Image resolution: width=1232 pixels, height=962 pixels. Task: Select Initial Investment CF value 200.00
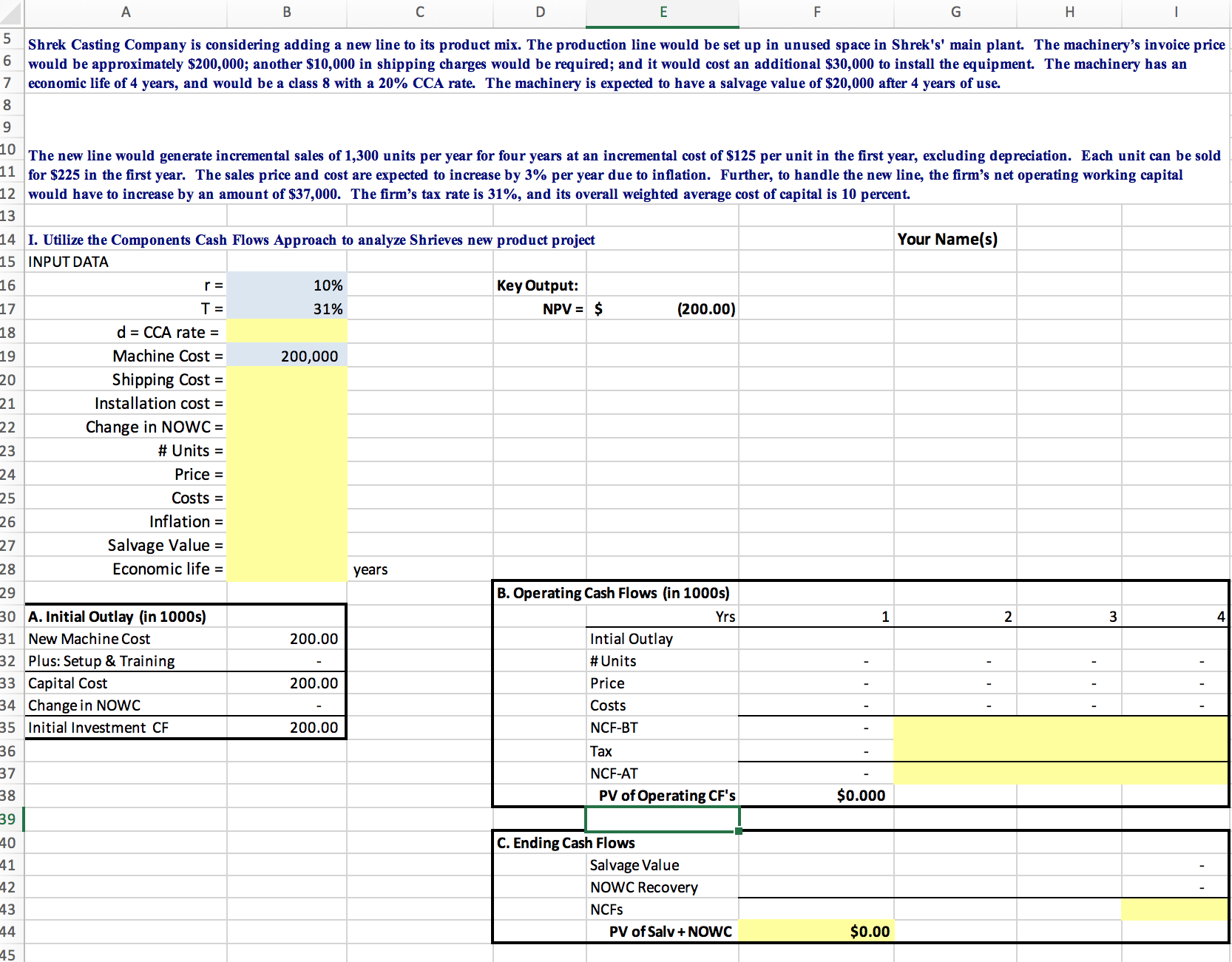pyautogui.click(x=287, y=728)
